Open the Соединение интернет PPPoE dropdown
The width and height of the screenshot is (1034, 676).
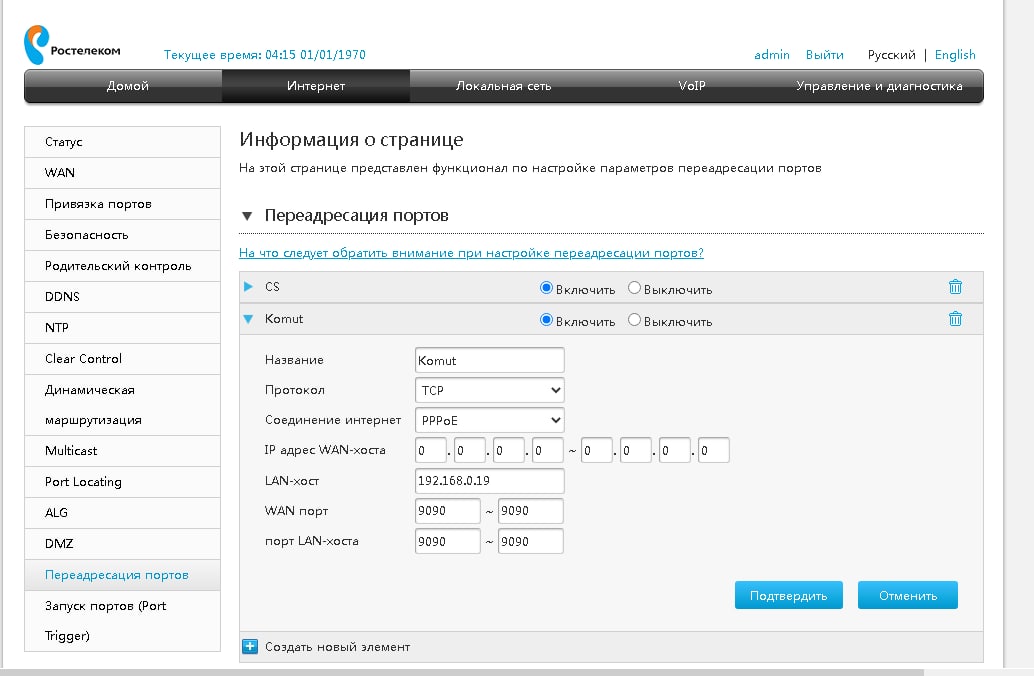point(489,420)
